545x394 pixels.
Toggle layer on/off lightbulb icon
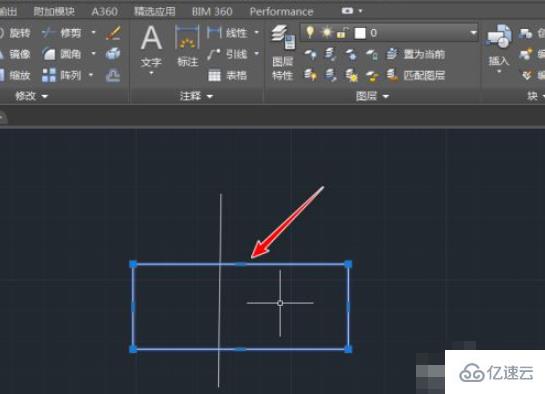point(310,33)
